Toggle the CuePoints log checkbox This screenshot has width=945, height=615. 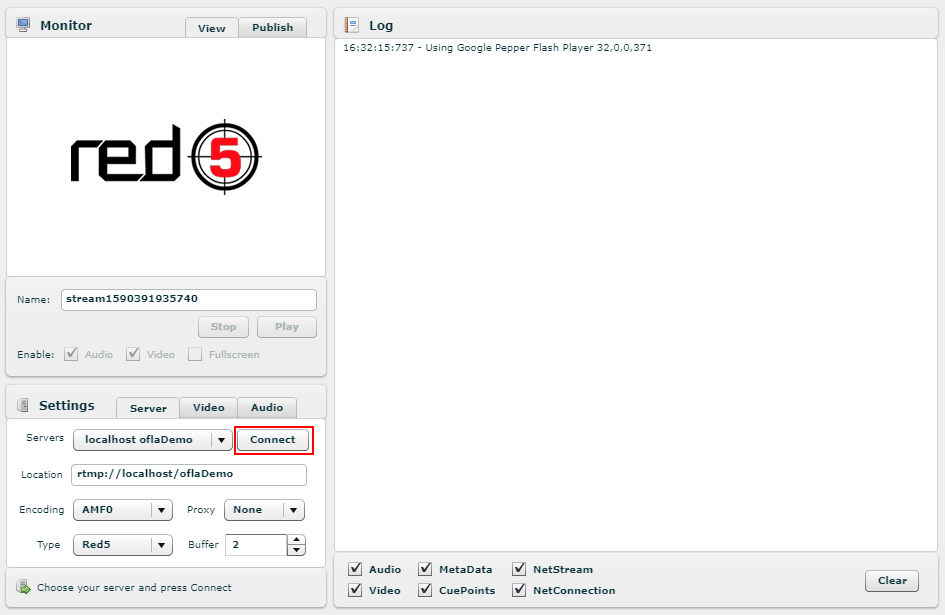pos(425,590)
